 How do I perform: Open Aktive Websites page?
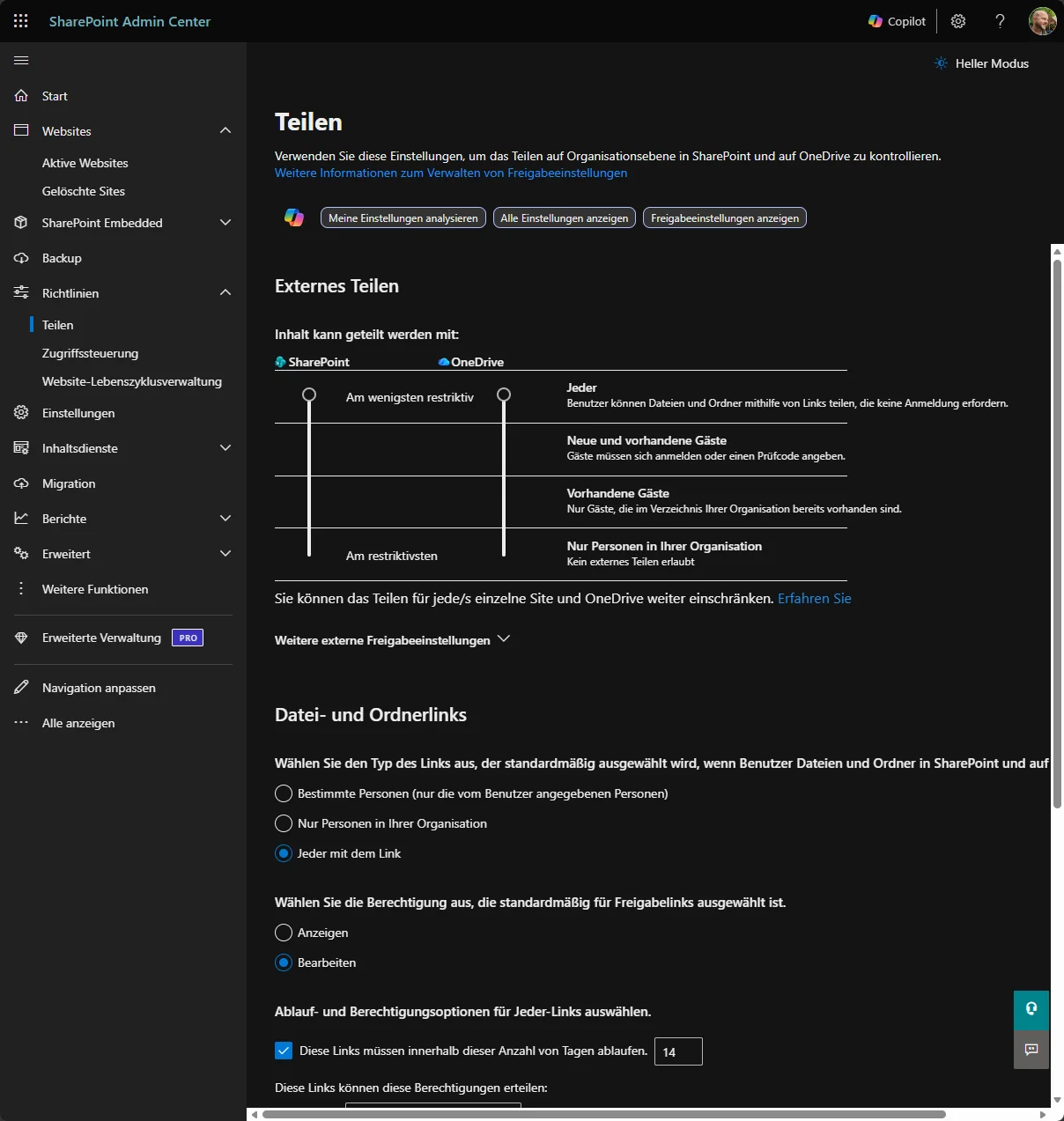click(85, 163)
